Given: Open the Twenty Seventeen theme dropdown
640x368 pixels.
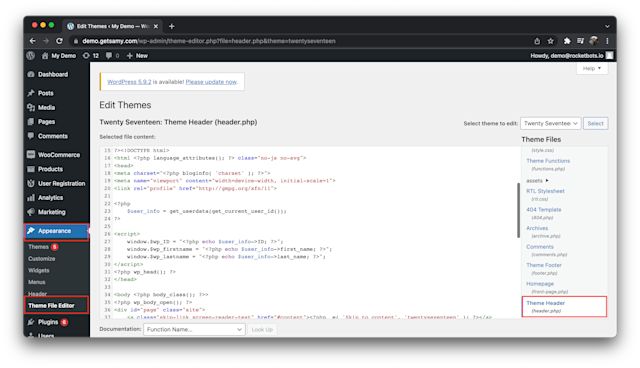Looking at the screenshot, I should 550,123.
